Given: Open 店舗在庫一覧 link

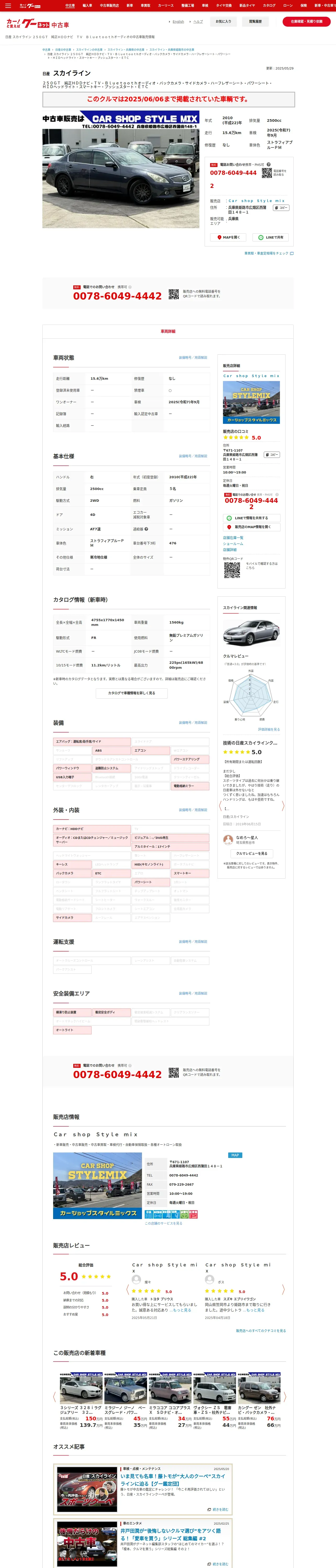Looking at the screenshot, I should pyautogui.click(x=233, y=538).
